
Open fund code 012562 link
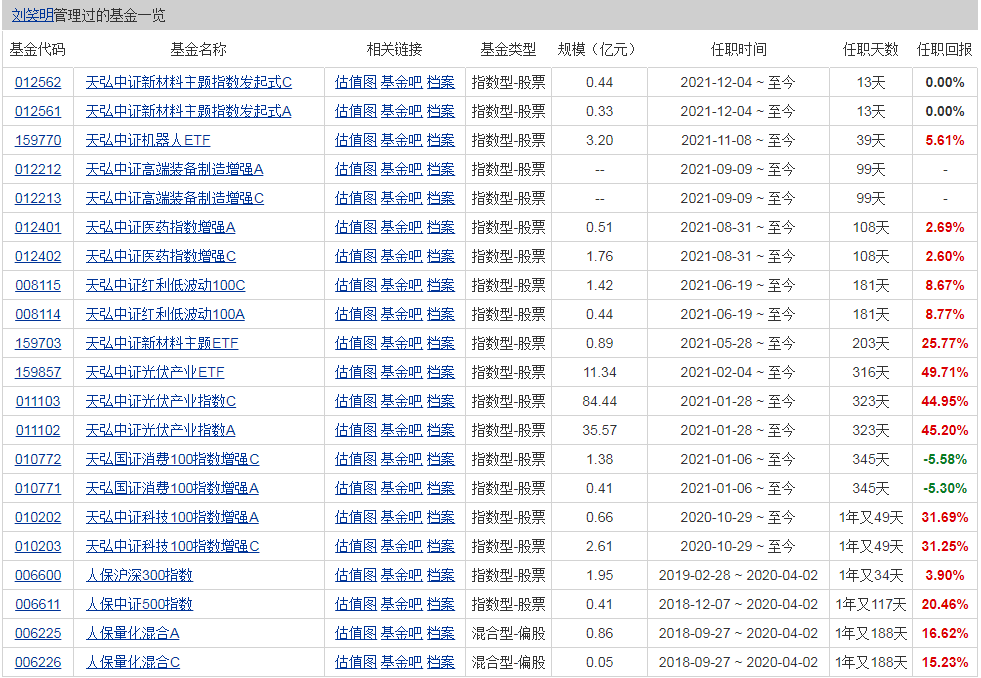[38, 82]
